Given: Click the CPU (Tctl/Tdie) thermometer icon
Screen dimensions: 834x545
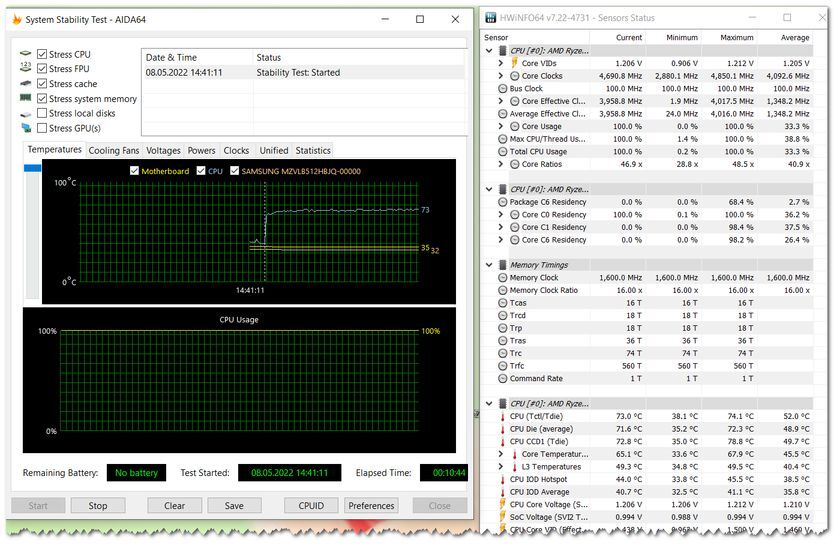Looking at the screenshot, I should (x=501, y=416).
